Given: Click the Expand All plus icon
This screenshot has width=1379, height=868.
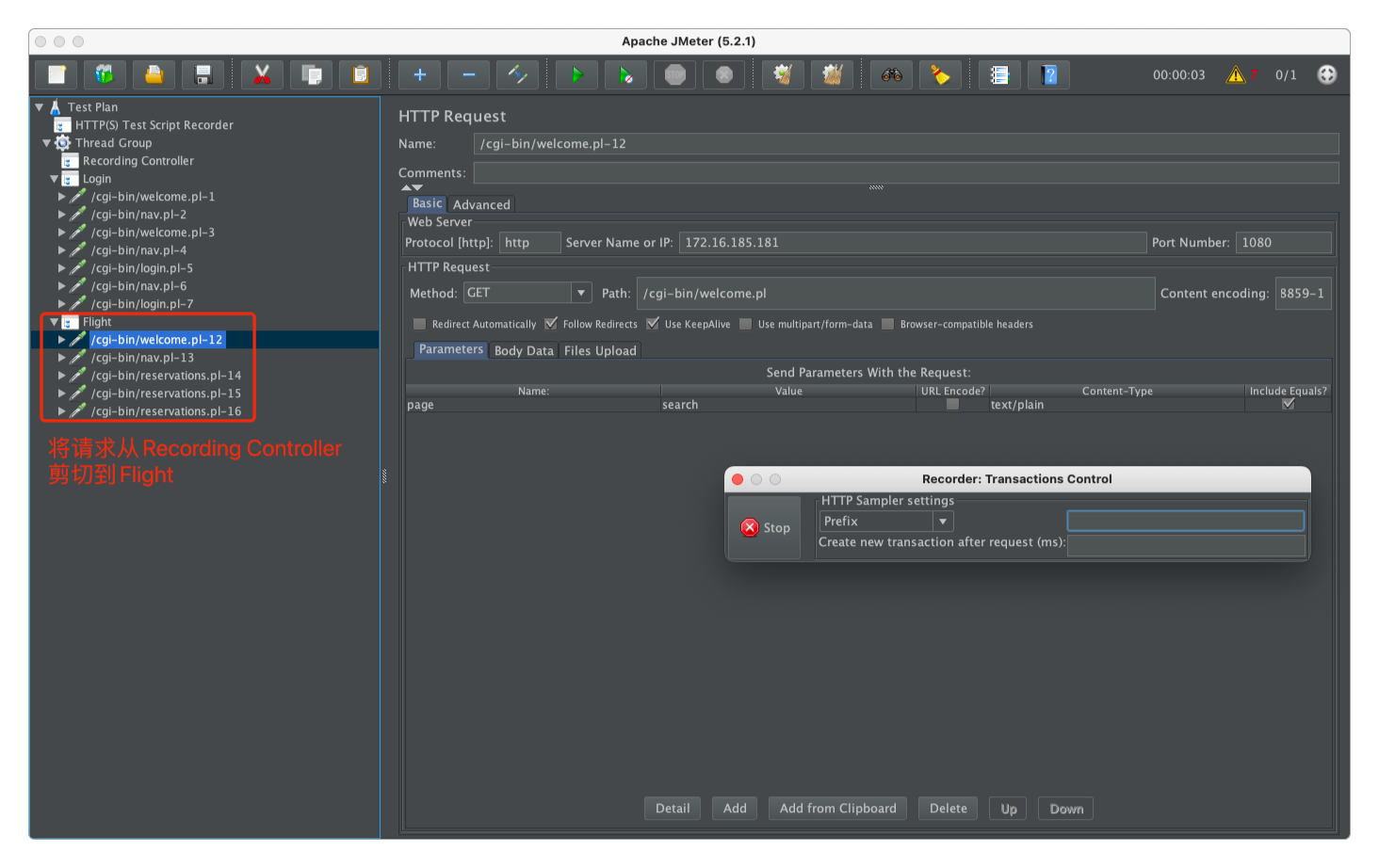Looking at the screenshot, I should pos(419,74).
